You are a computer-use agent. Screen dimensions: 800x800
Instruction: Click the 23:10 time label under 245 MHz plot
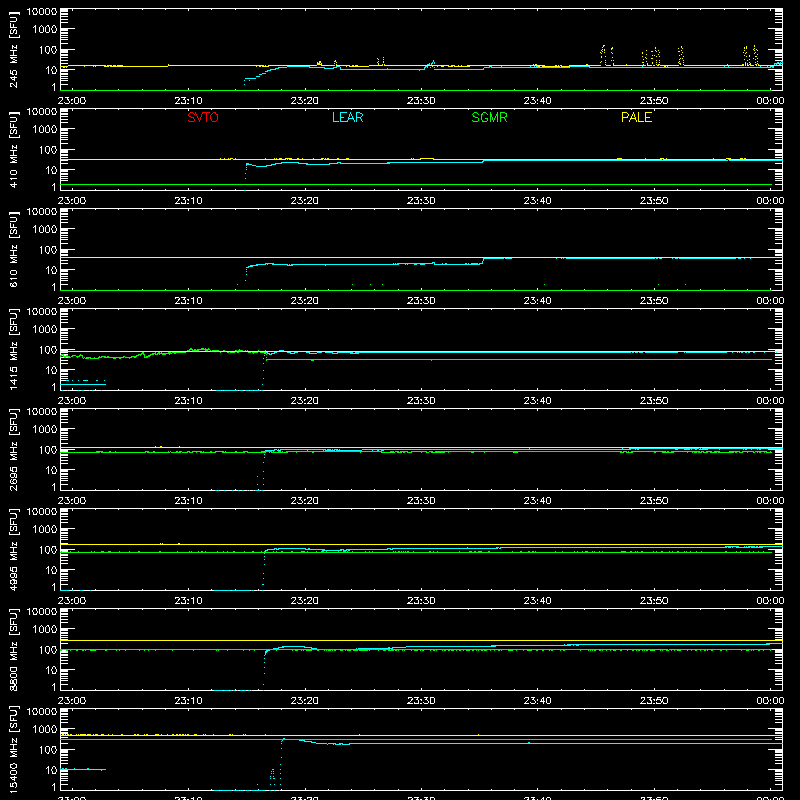tap(188, 101)
